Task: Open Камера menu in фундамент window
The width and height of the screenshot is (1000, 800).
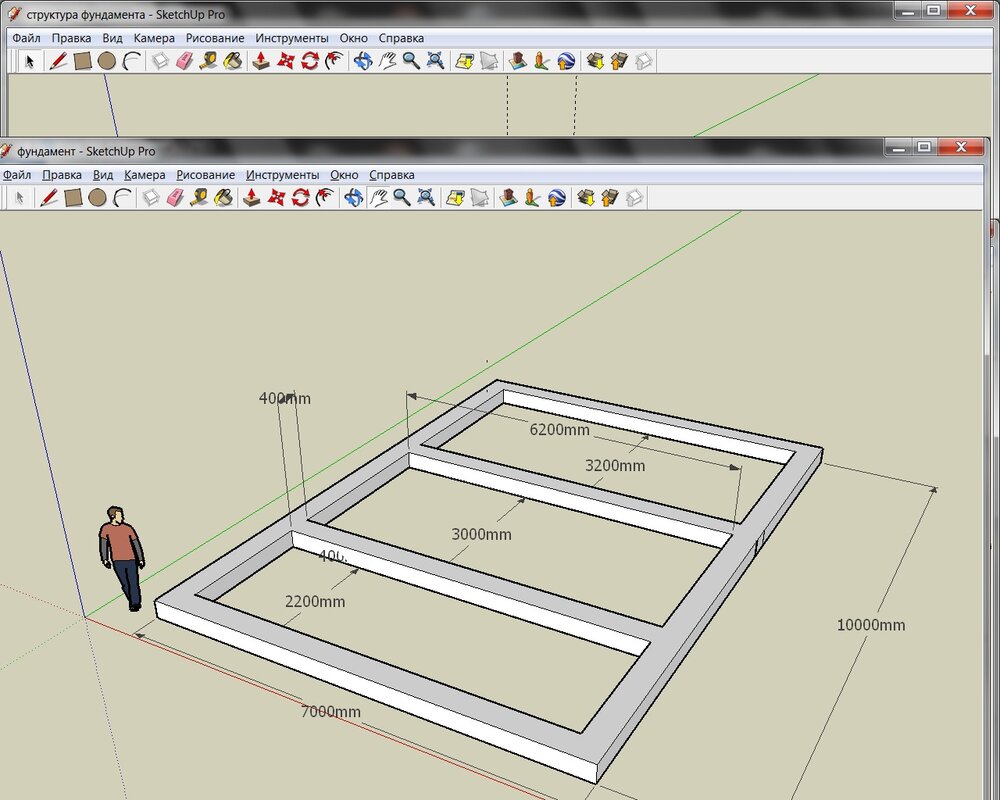Action: coord(144,175)
